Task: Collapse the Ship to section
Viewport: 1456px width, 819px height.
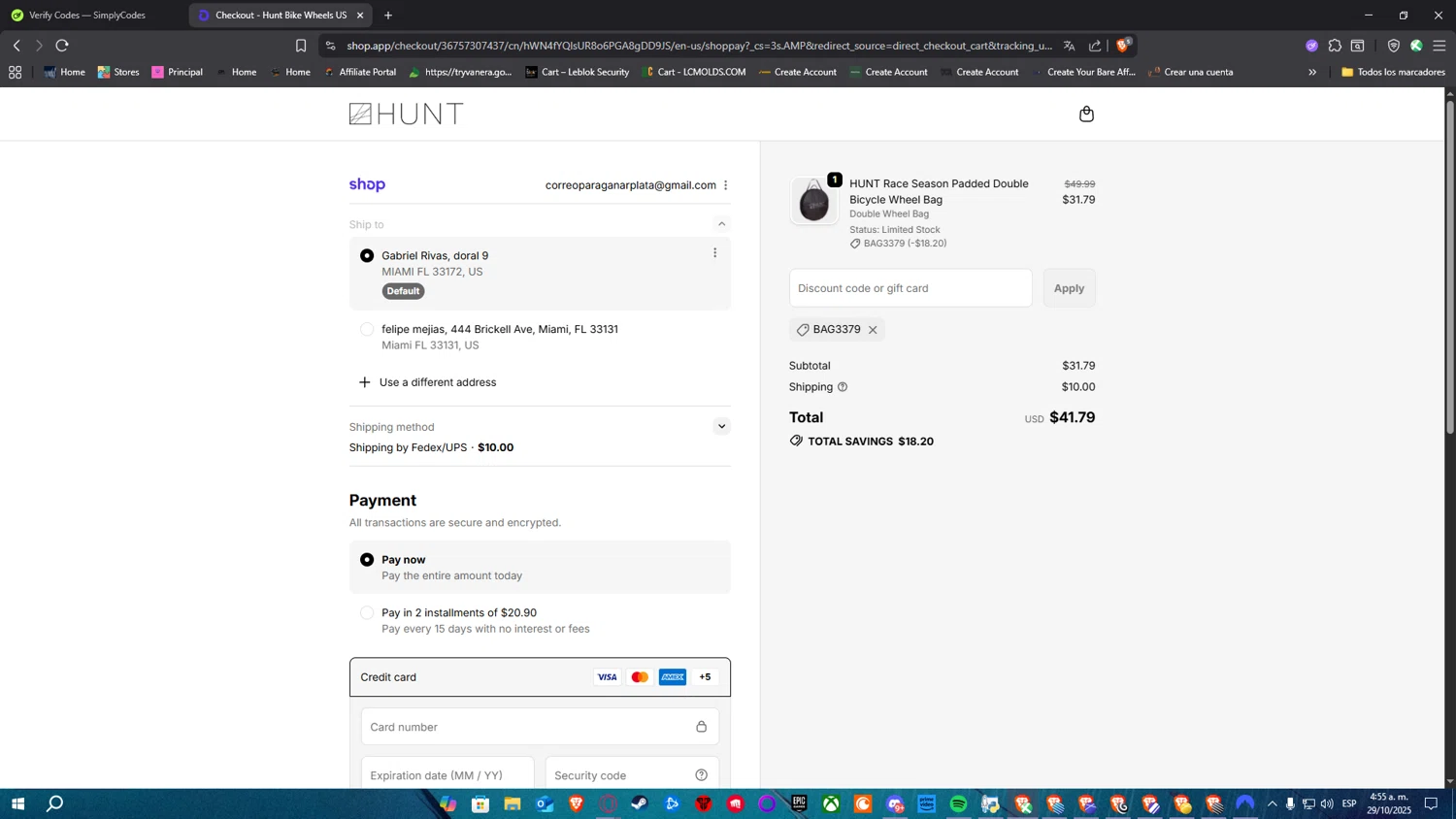Action: 721,224
